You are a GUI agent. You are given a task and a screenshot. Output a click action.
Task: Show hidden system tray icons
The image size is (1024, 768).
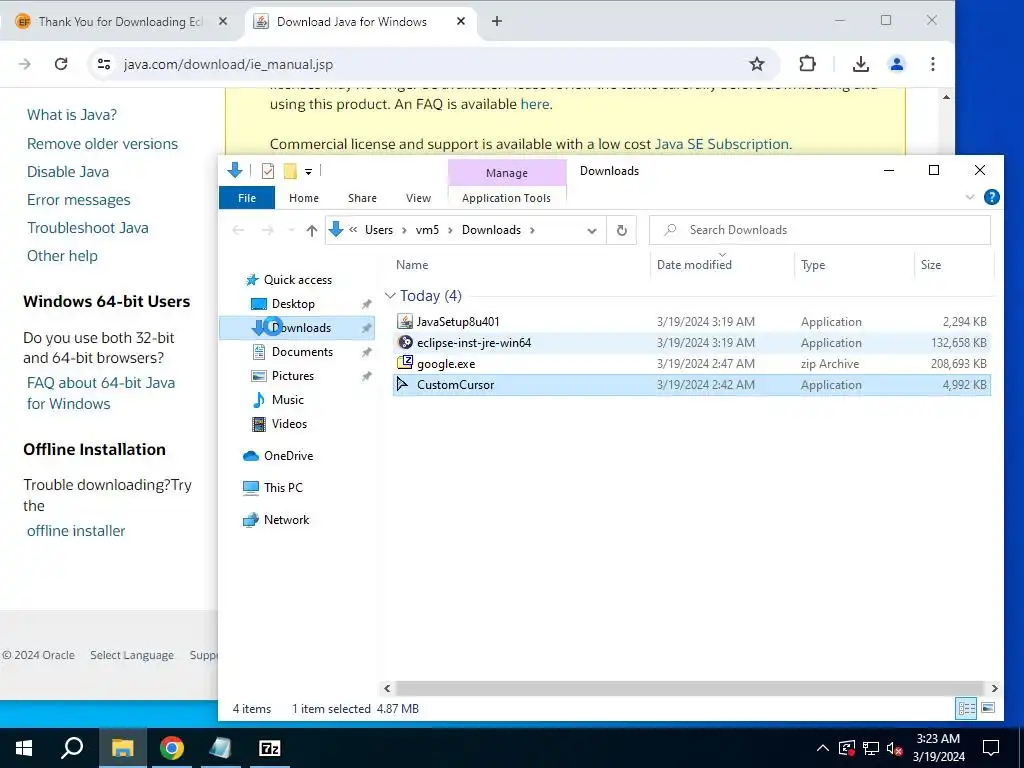point(822,748)
